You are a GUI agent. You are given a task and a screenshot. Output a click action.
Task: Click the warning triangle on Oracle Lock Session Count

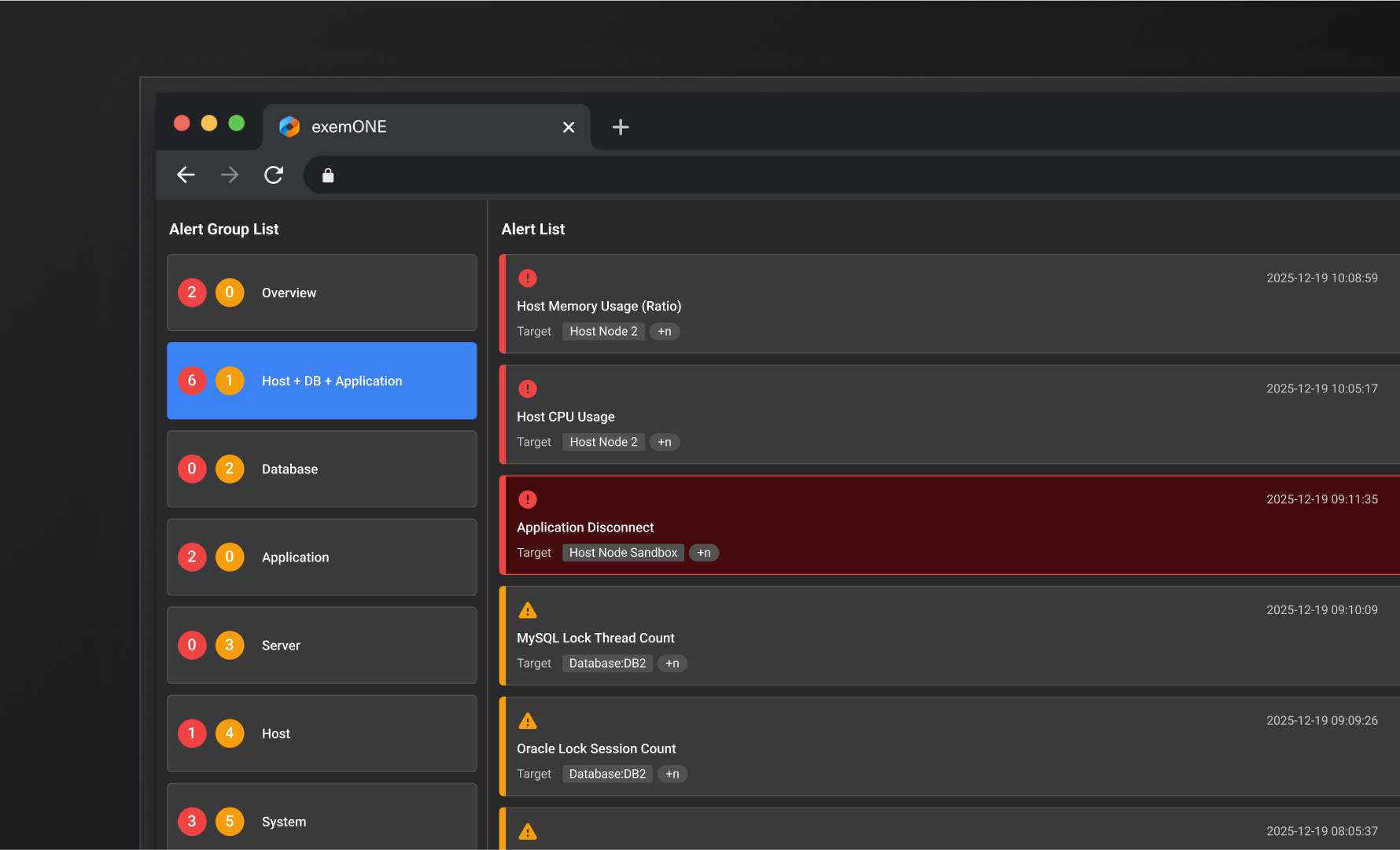528,721
